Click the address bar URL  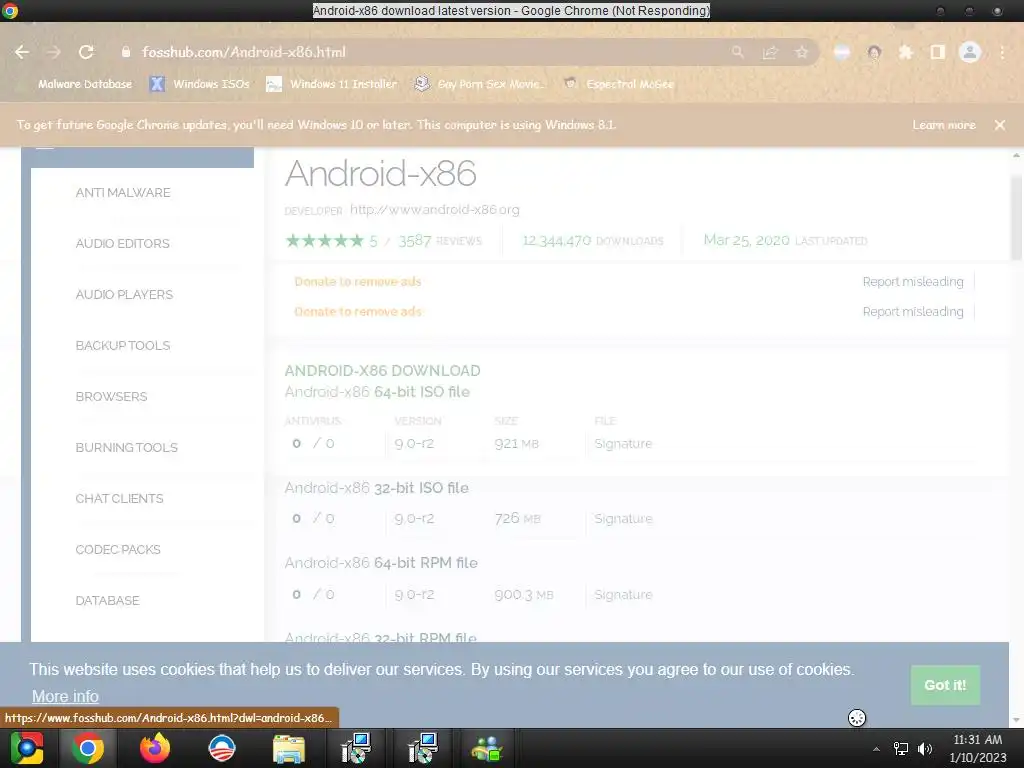pos(244,52)
